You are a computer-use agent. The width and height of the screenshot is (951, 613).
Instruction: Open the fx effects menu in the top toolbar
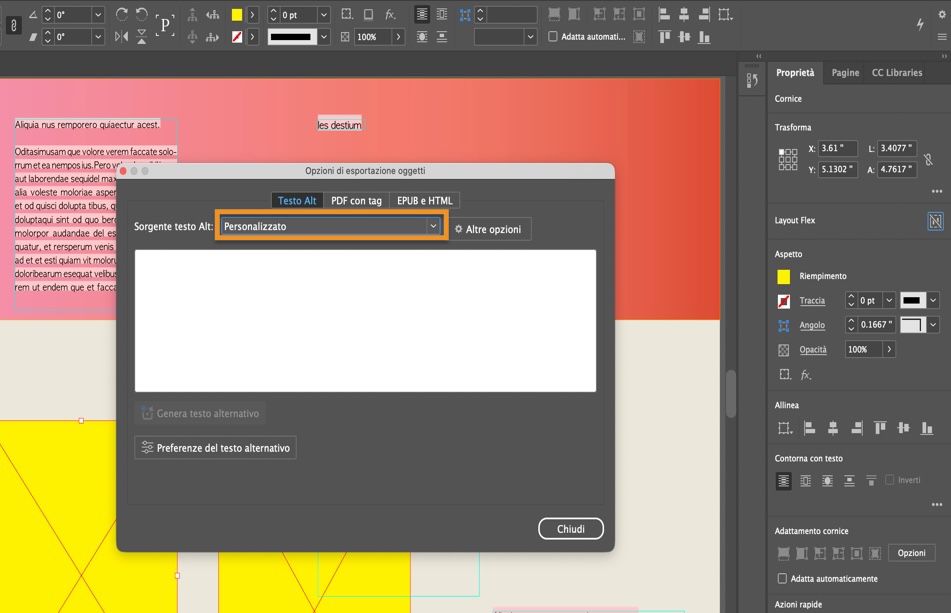pos(391,15)
